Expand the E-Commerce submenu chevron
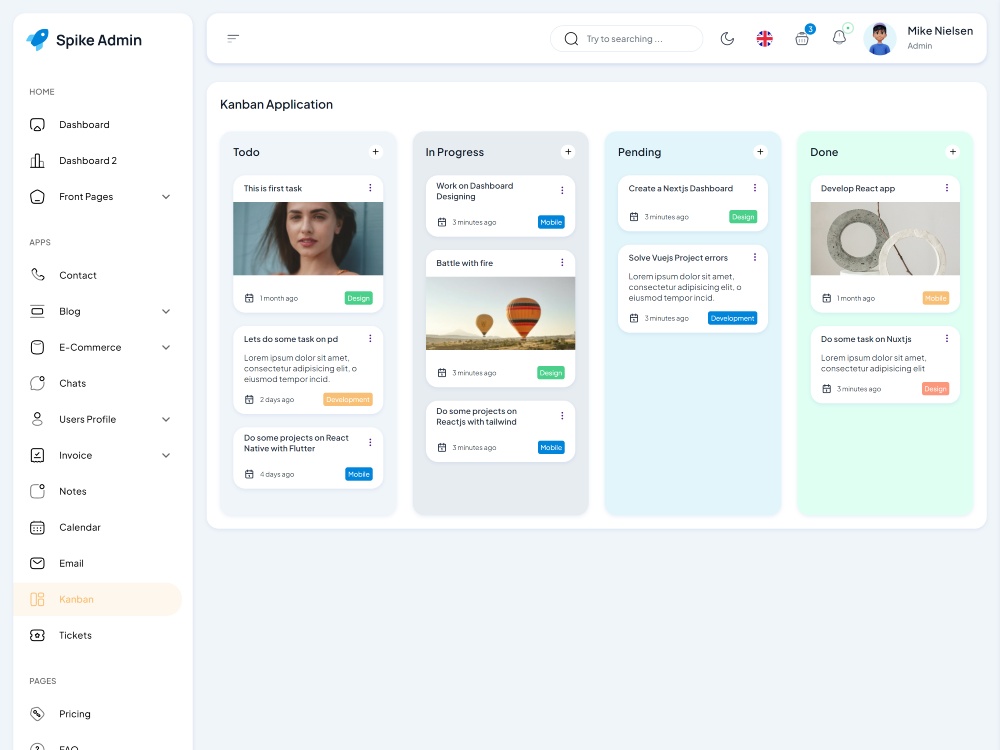The width and height of the screenshot is (1000, 750). pyautogui.click(x=166, y=348)
